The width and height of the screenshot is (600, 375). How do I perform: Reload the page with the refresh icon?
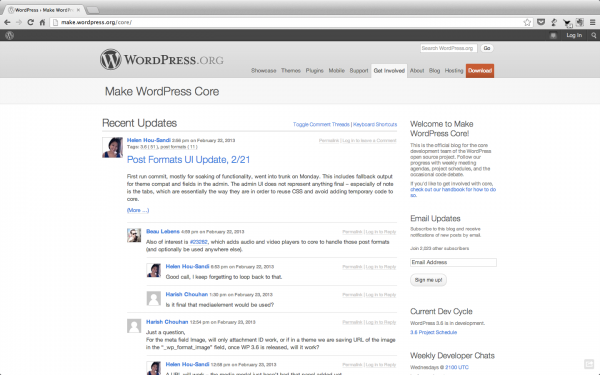[x=31, y=22]
